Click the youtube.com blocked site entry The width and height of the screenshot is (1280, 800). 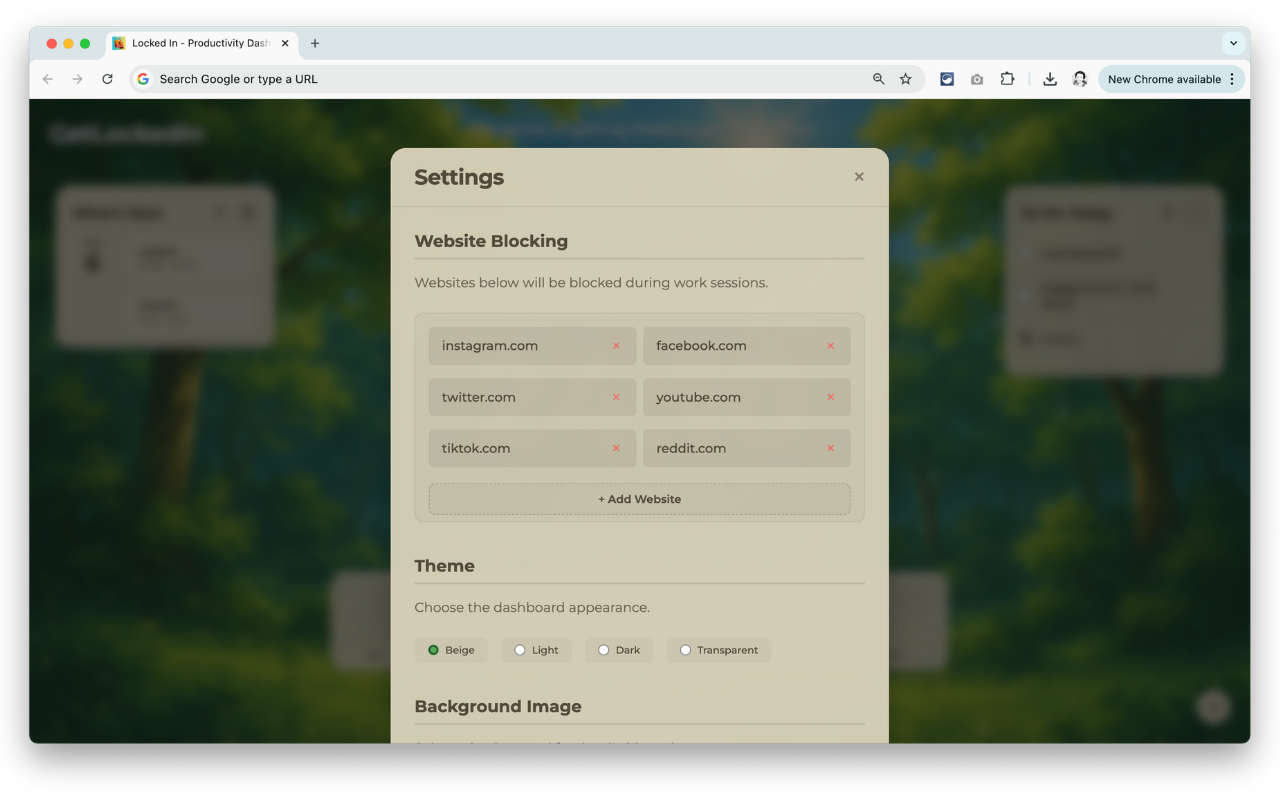[747, 397]
